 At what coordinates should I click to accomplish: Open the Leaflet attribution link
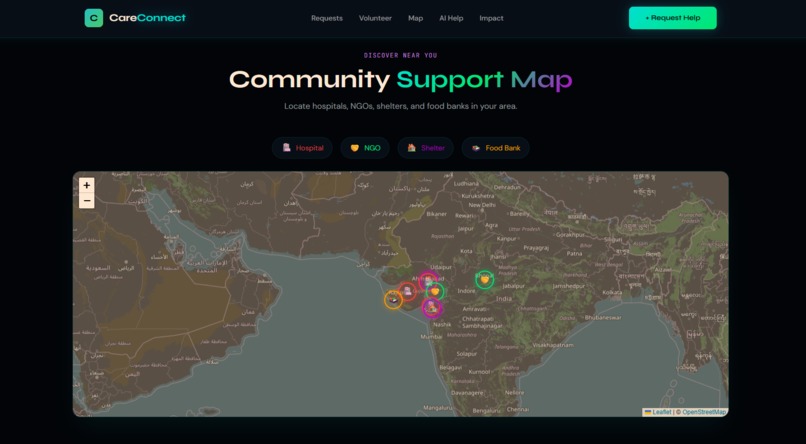[x=662, y=412]
